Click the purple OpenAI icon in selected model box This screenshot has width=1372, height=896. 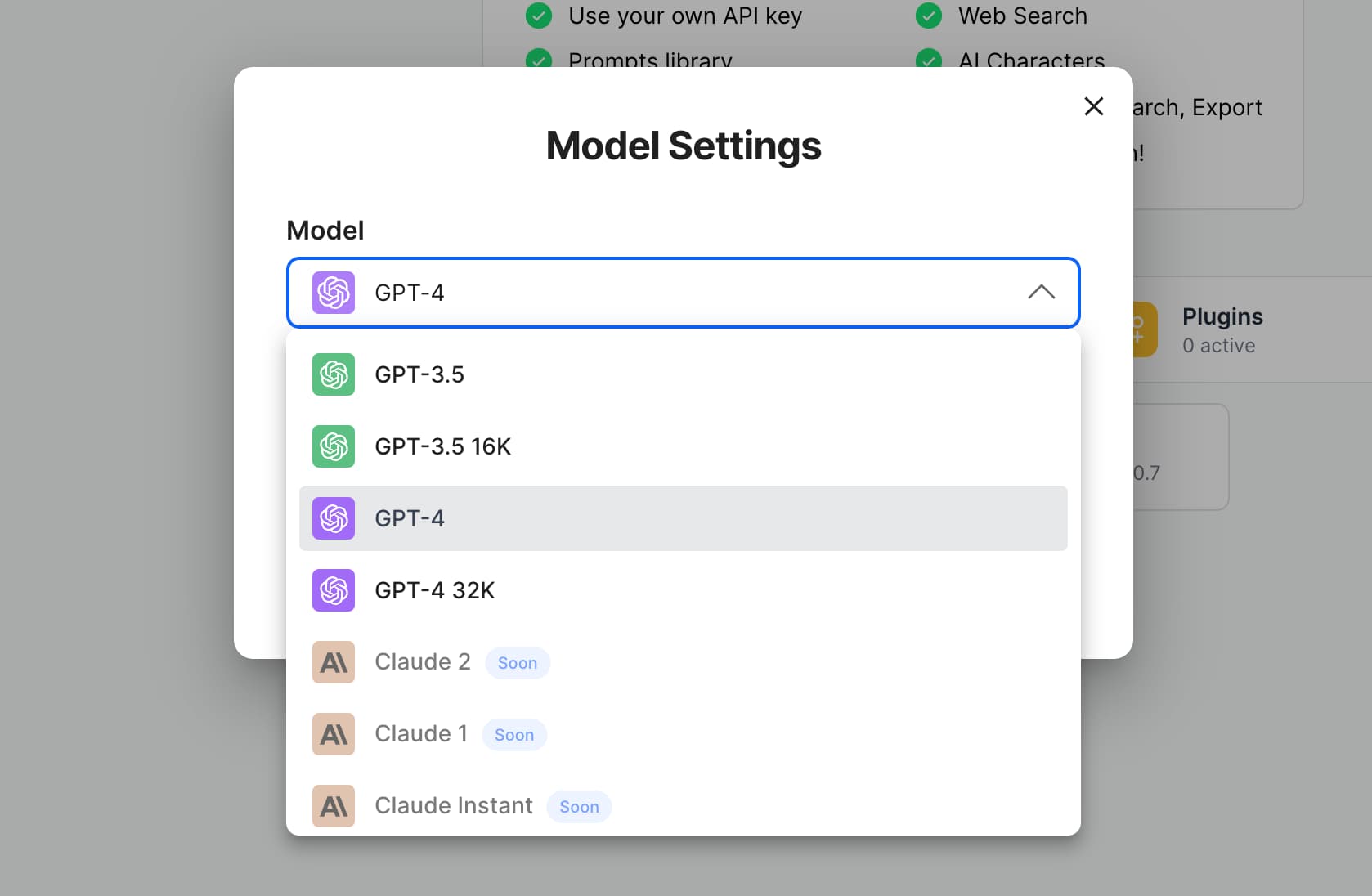tap(334, 293)
